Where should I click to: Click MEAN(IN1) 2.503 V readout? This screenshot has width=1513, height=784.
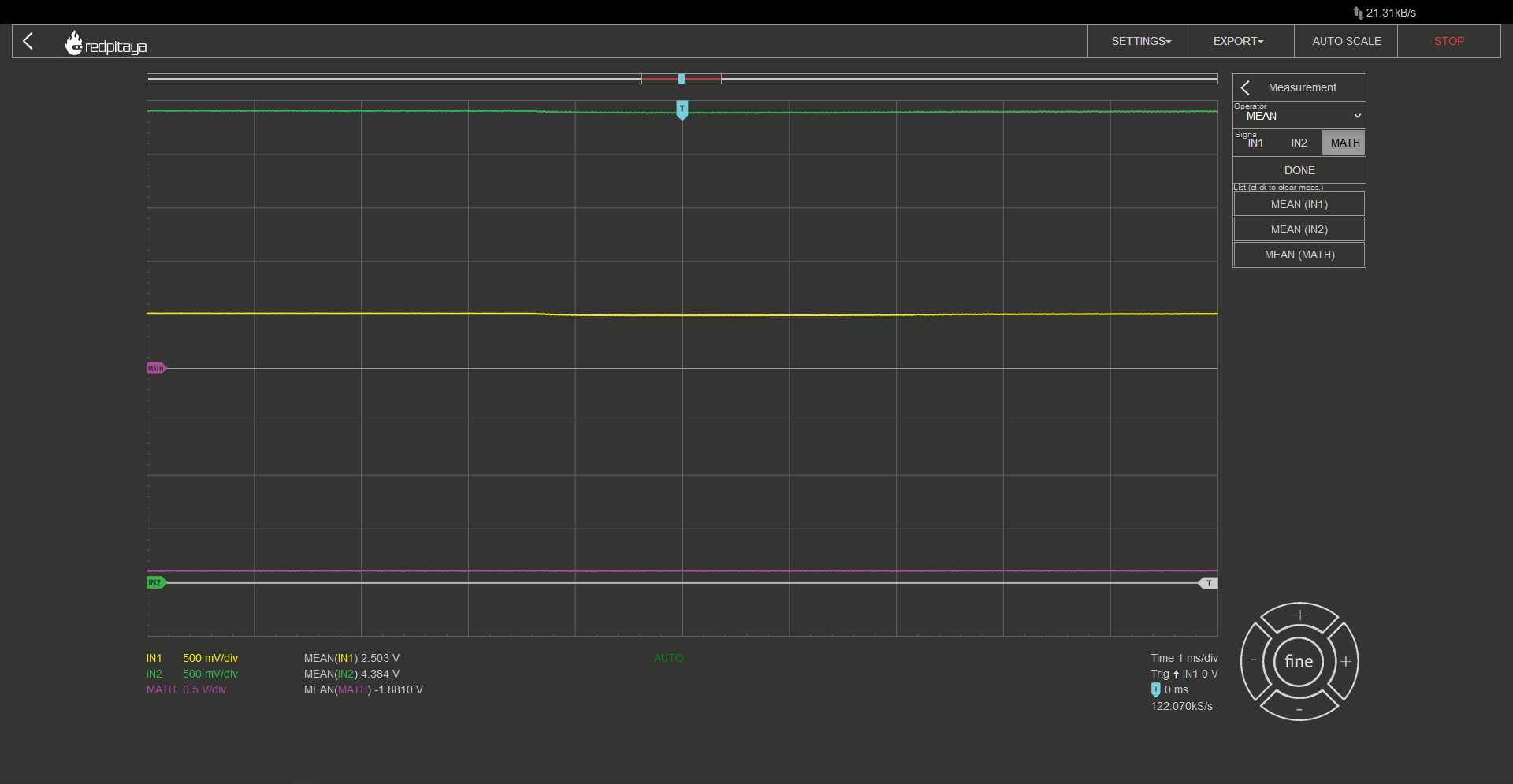351,658
